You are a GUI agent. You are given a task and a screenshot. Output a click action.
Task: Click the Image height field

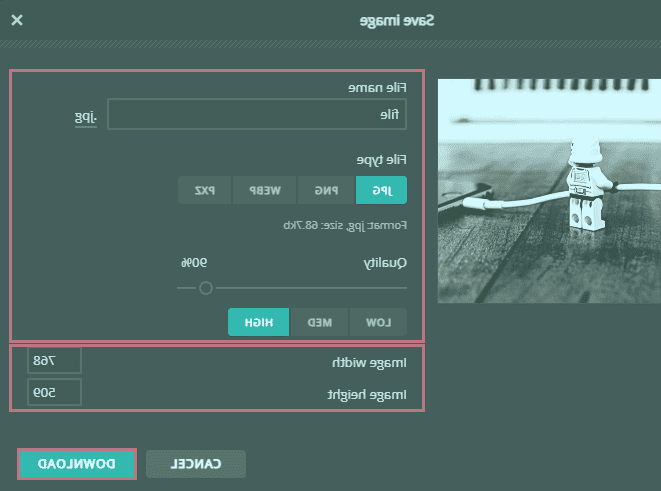point(54,393)
